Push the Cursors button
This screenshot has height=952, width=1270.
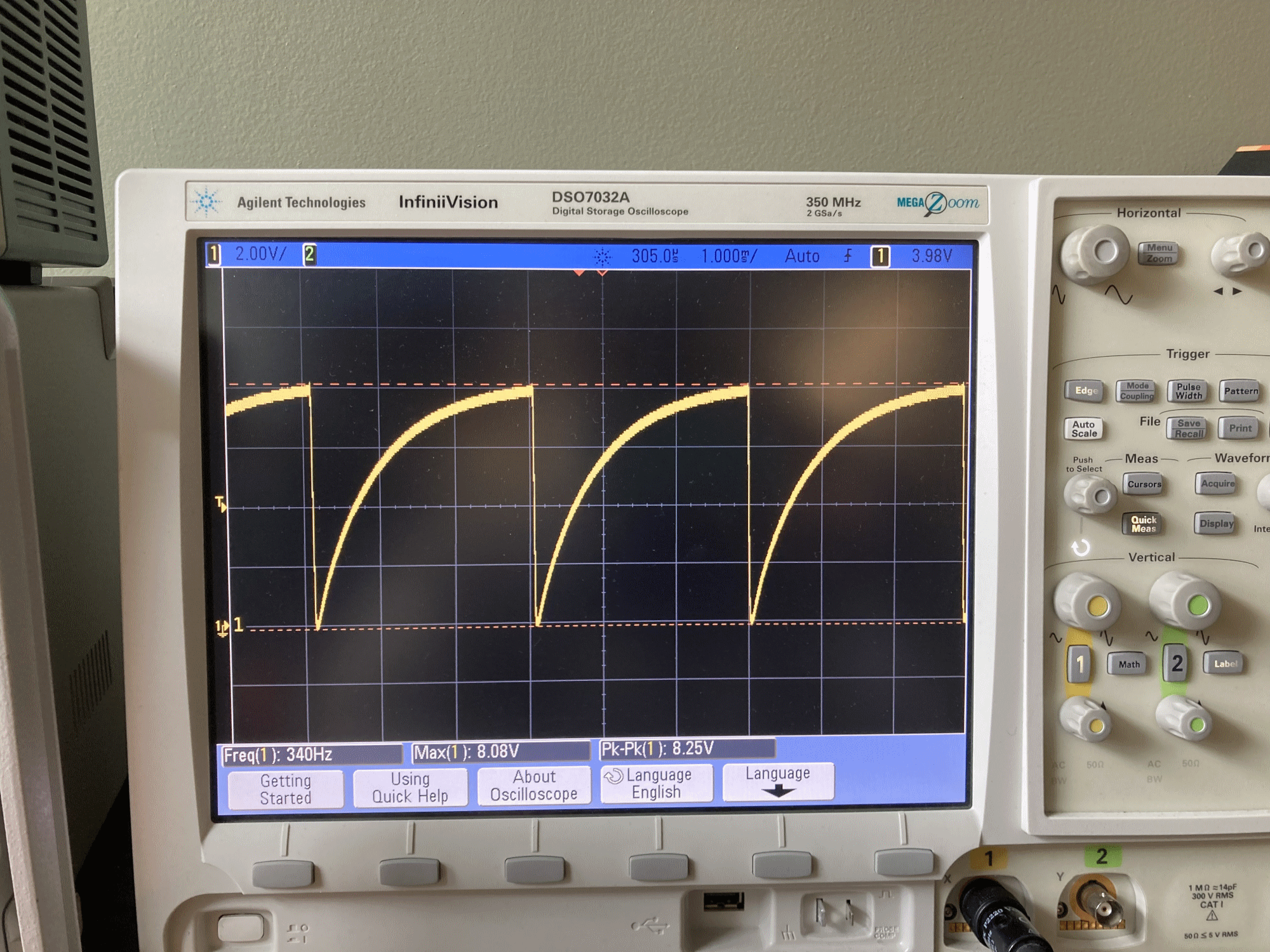point(1144,484)
